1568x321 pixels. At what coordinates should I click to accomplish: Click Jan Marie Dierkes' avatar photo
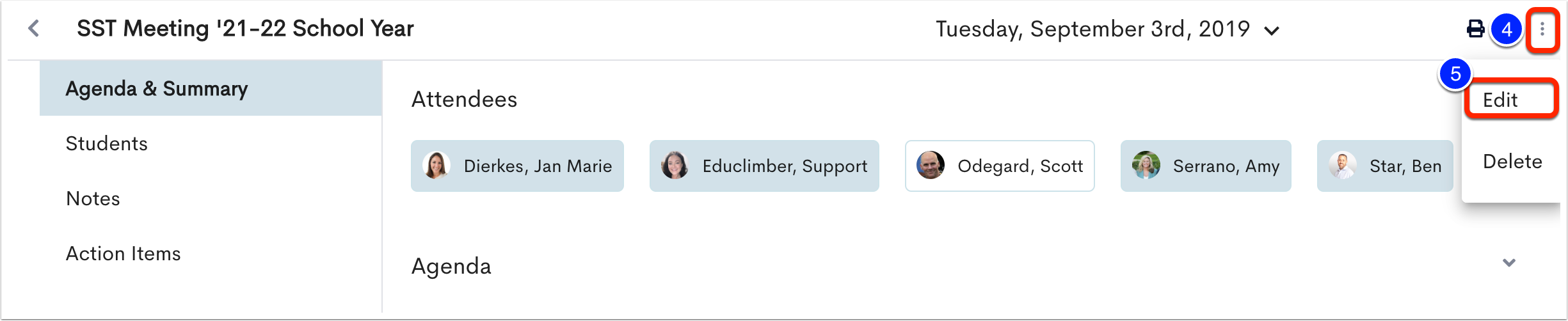click(x=436, y=166)
